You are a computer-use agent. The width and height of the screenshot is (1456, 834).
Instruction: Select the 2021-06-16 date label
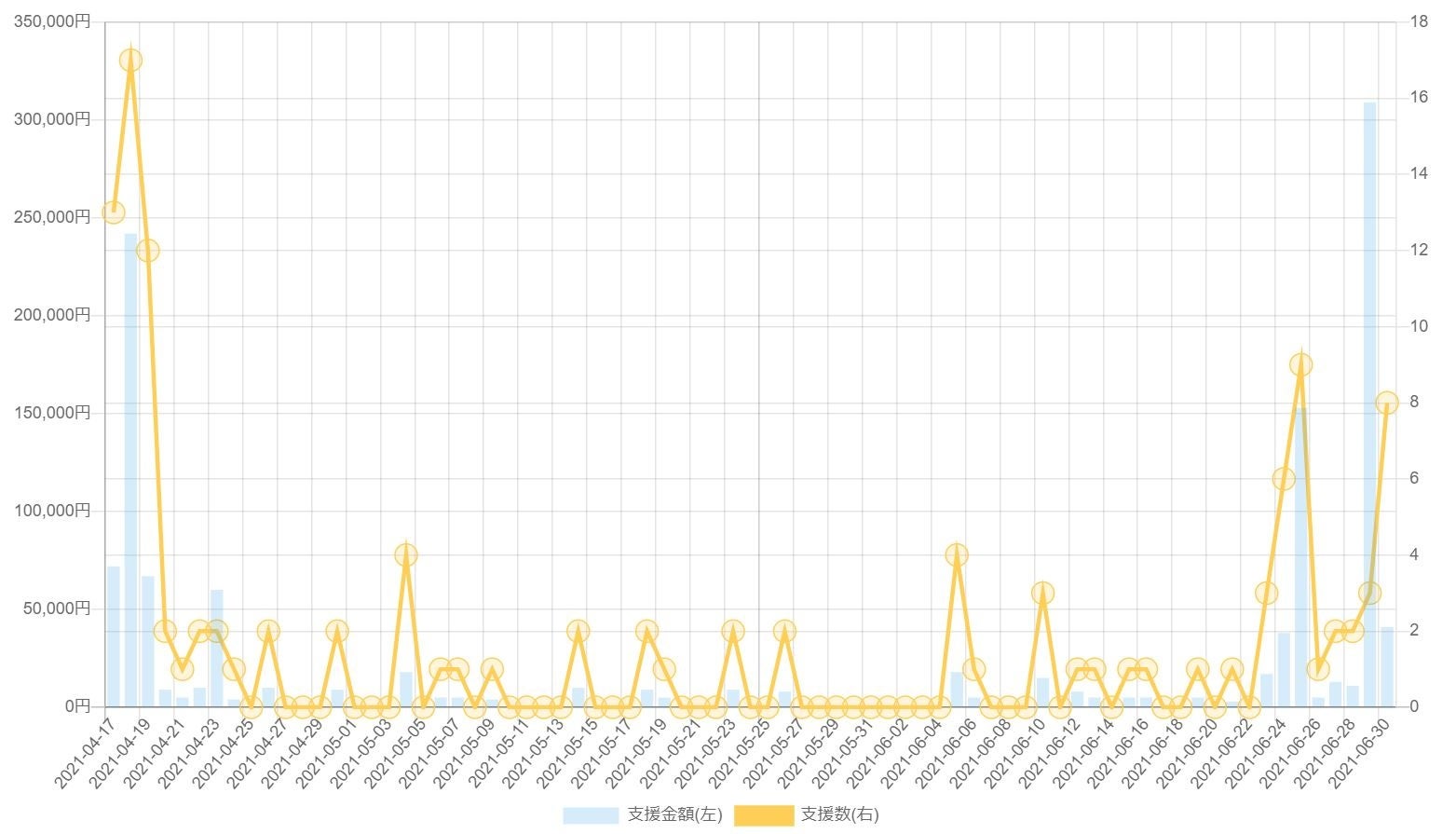click(x=1117, y=753)
